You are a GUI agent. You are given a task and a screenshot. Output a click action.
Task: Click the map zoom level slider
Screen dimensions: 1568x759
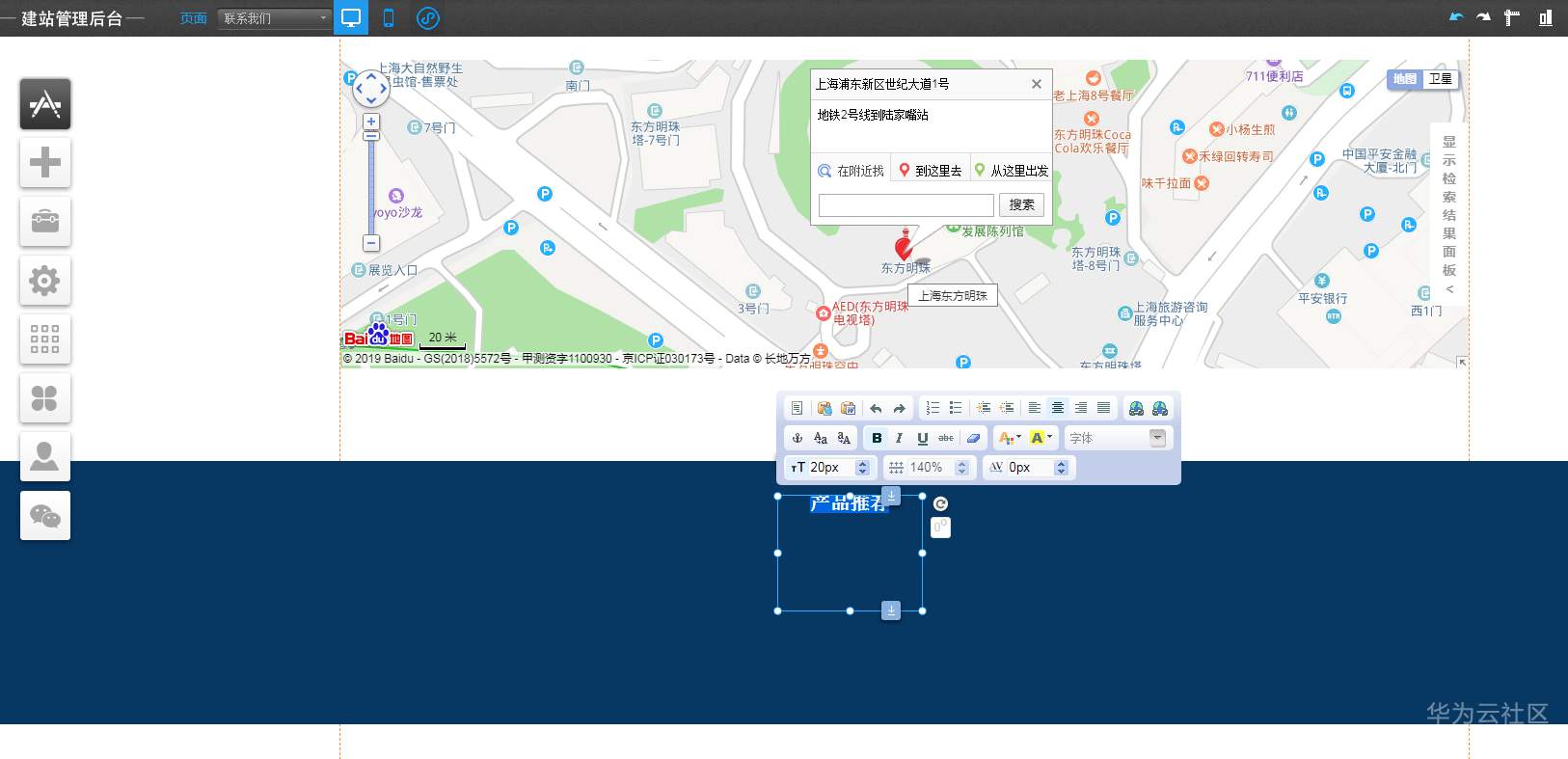coord(371,182)
